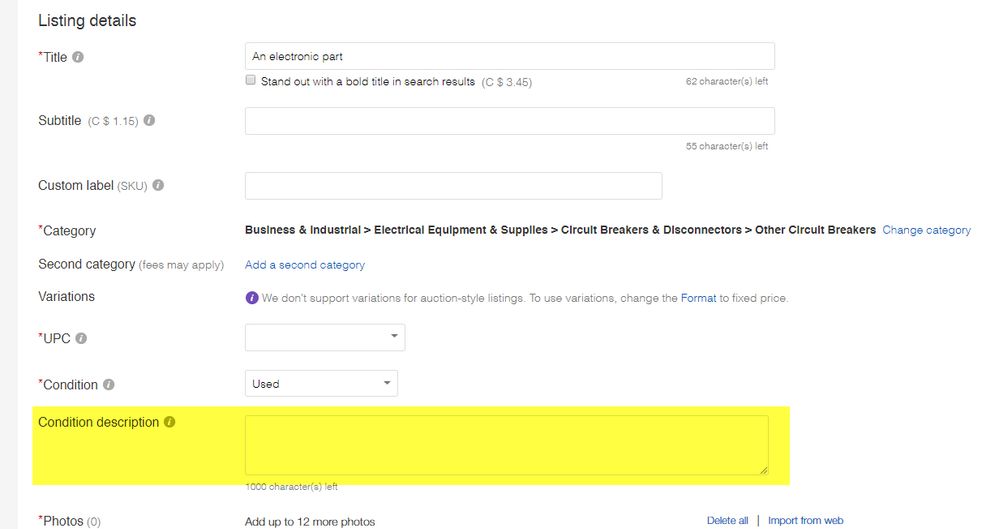Click inside the Condition description textarea

pos(507,445)
